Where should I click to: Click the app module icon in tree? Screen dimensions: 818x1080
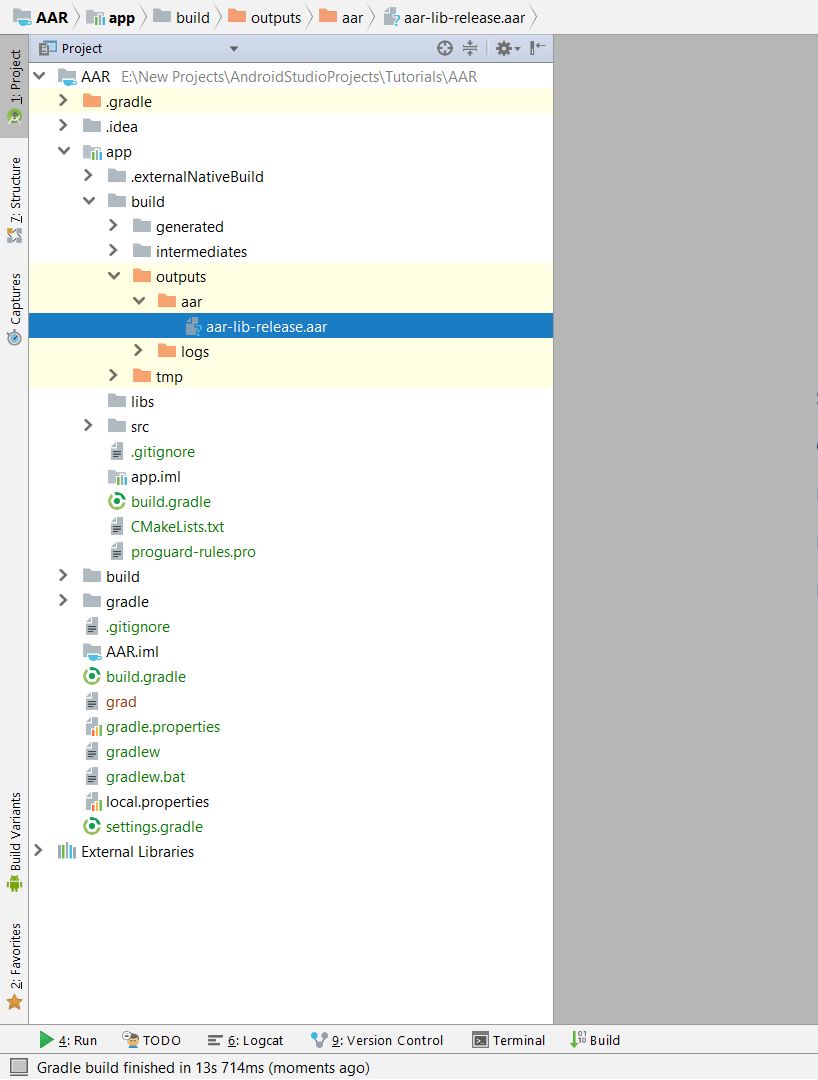coord(92,152)
